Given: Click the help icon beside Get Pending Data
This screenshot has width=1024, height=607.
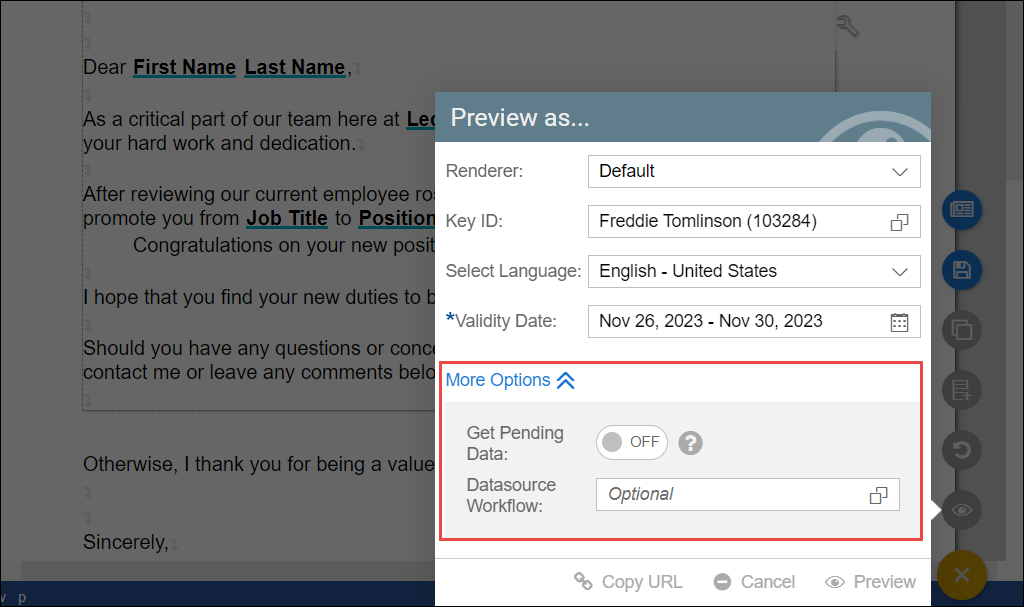Looking at the screenshot, I should pos(689,442).
